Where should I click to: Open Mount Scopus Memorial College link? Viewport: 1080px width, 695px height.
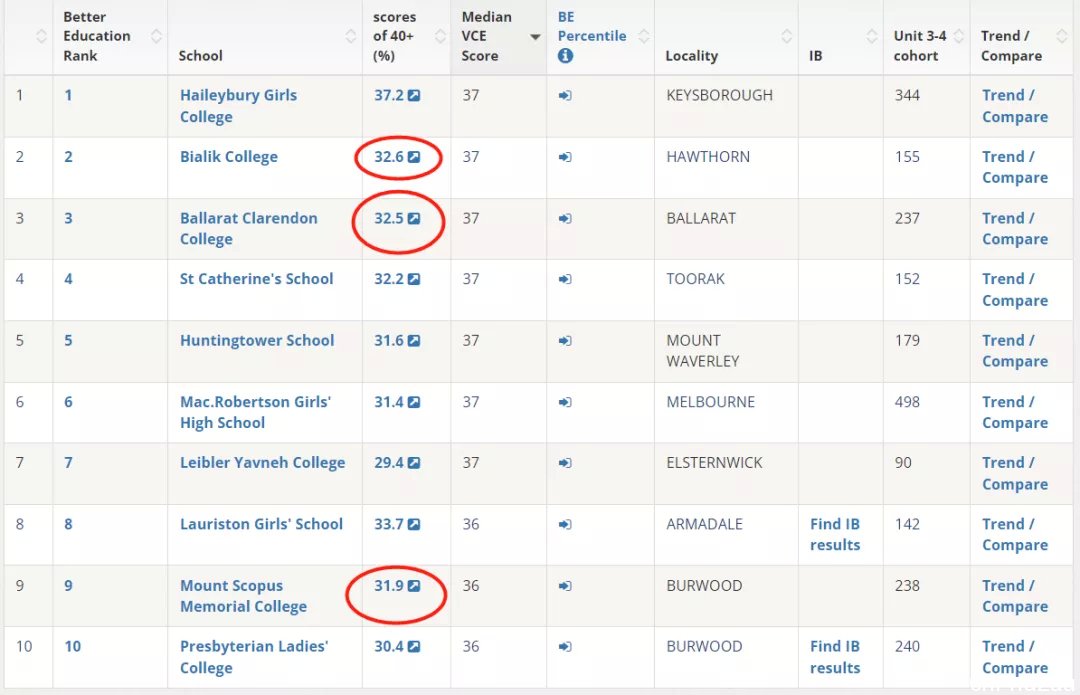coord(243,596)
